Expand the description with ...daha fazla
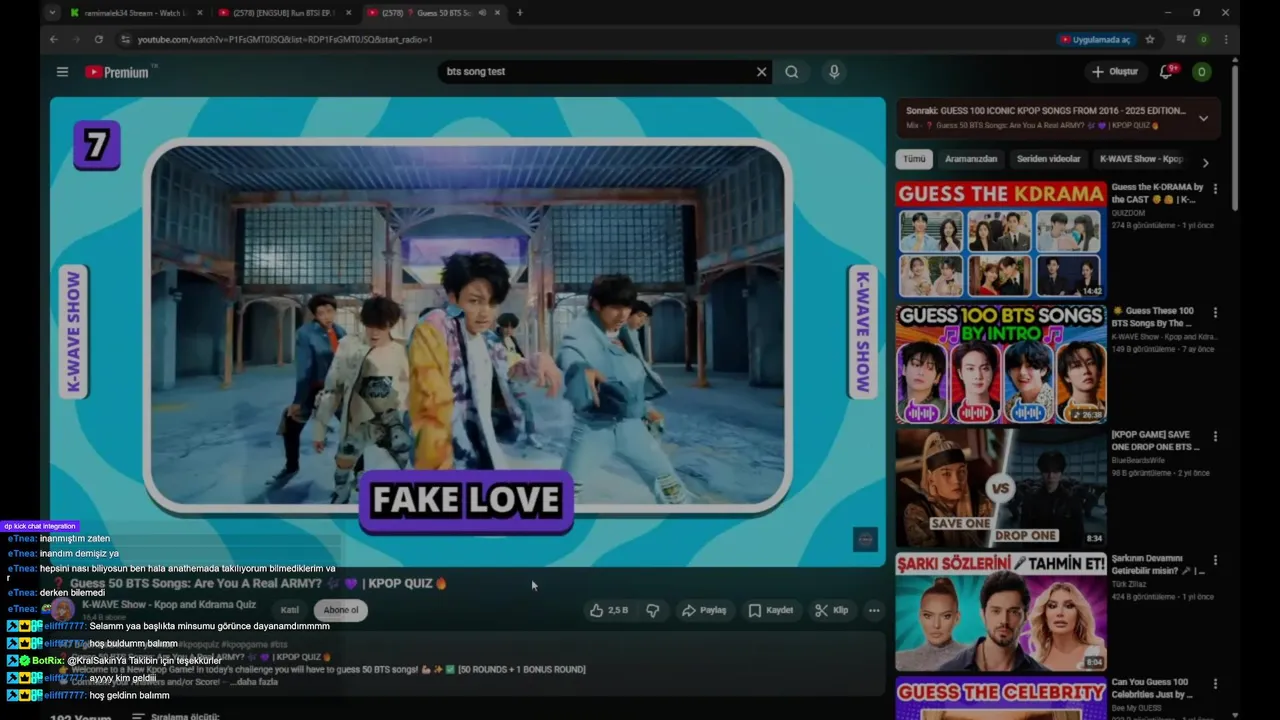Image resolution: width=1280 pixels, height=720 pixels. (x=254, y=682)
